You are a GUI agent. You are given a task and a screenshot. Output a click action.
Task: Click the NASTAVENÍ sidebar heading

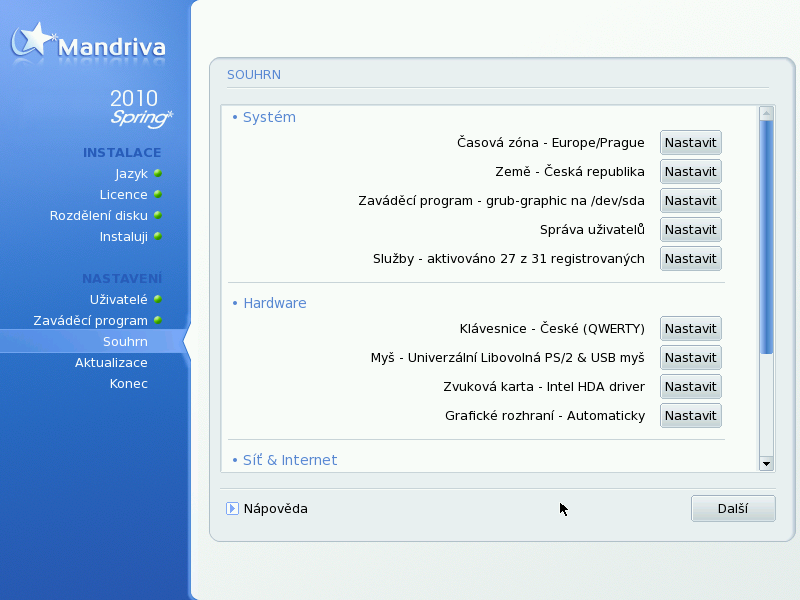pos(122,279)
